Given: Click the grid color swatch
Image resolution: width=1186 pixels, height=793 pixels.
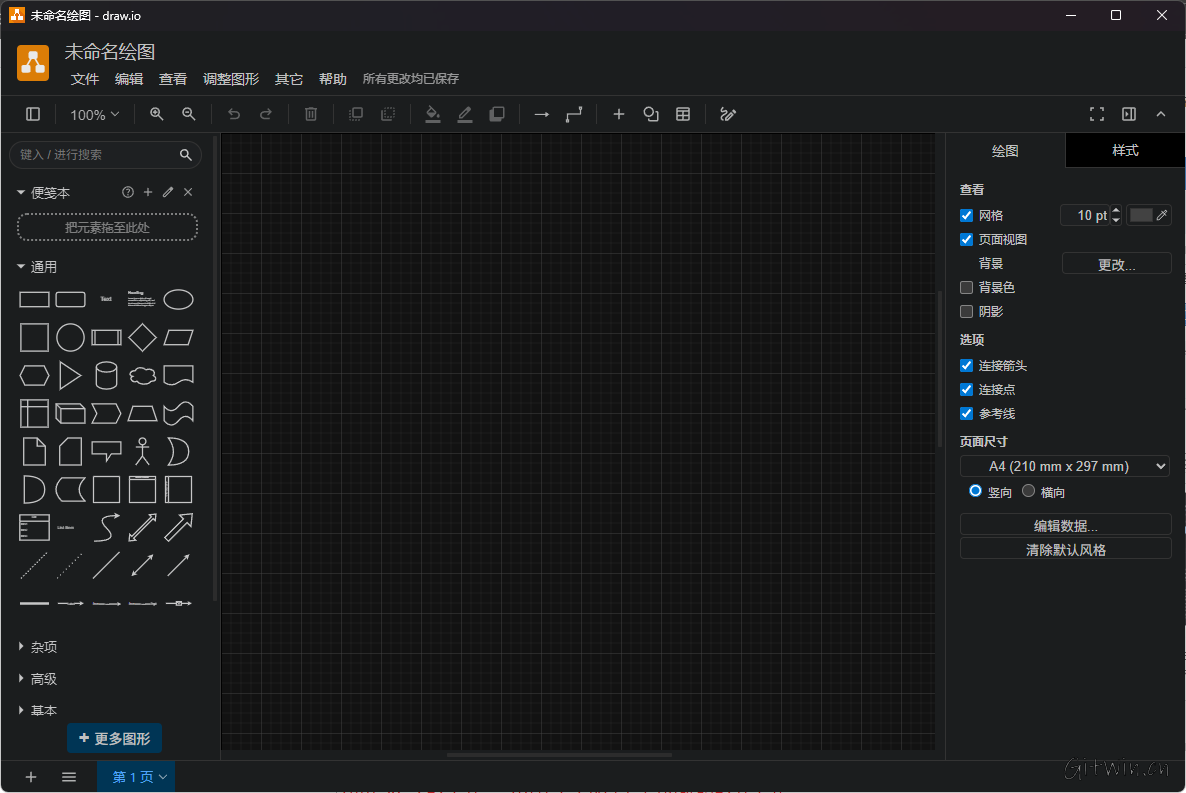Looking at the screenshot, I should pyautogui.click(x=1141, y=216).
